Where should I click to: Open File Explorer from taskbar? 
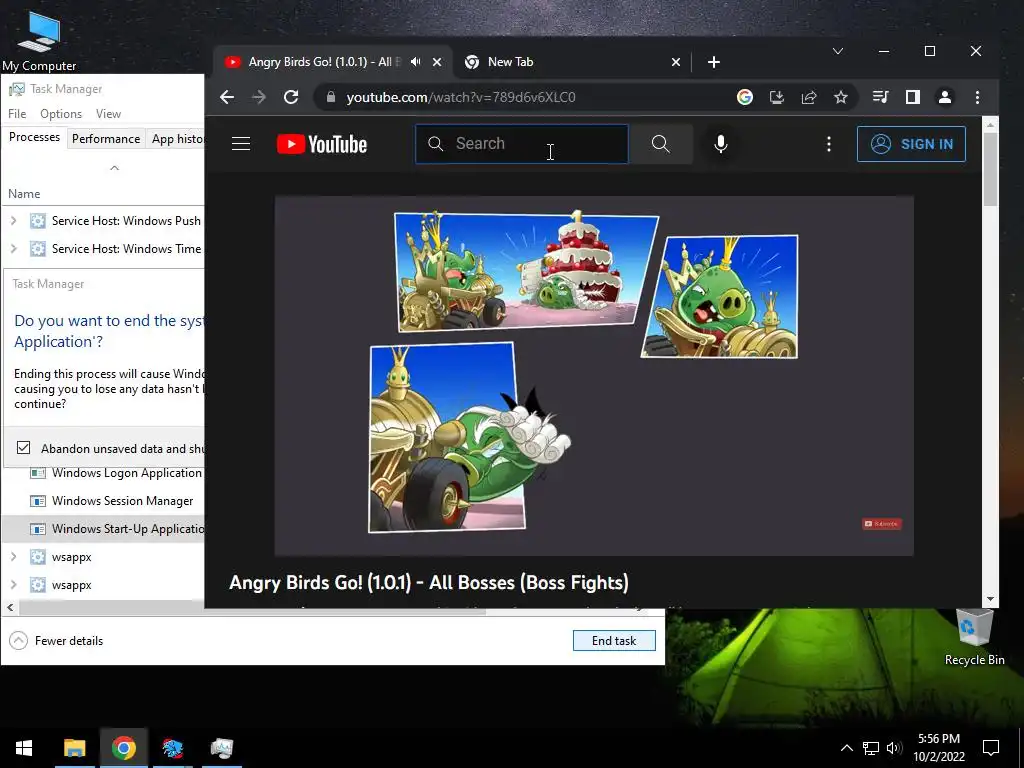coord(74,748)
